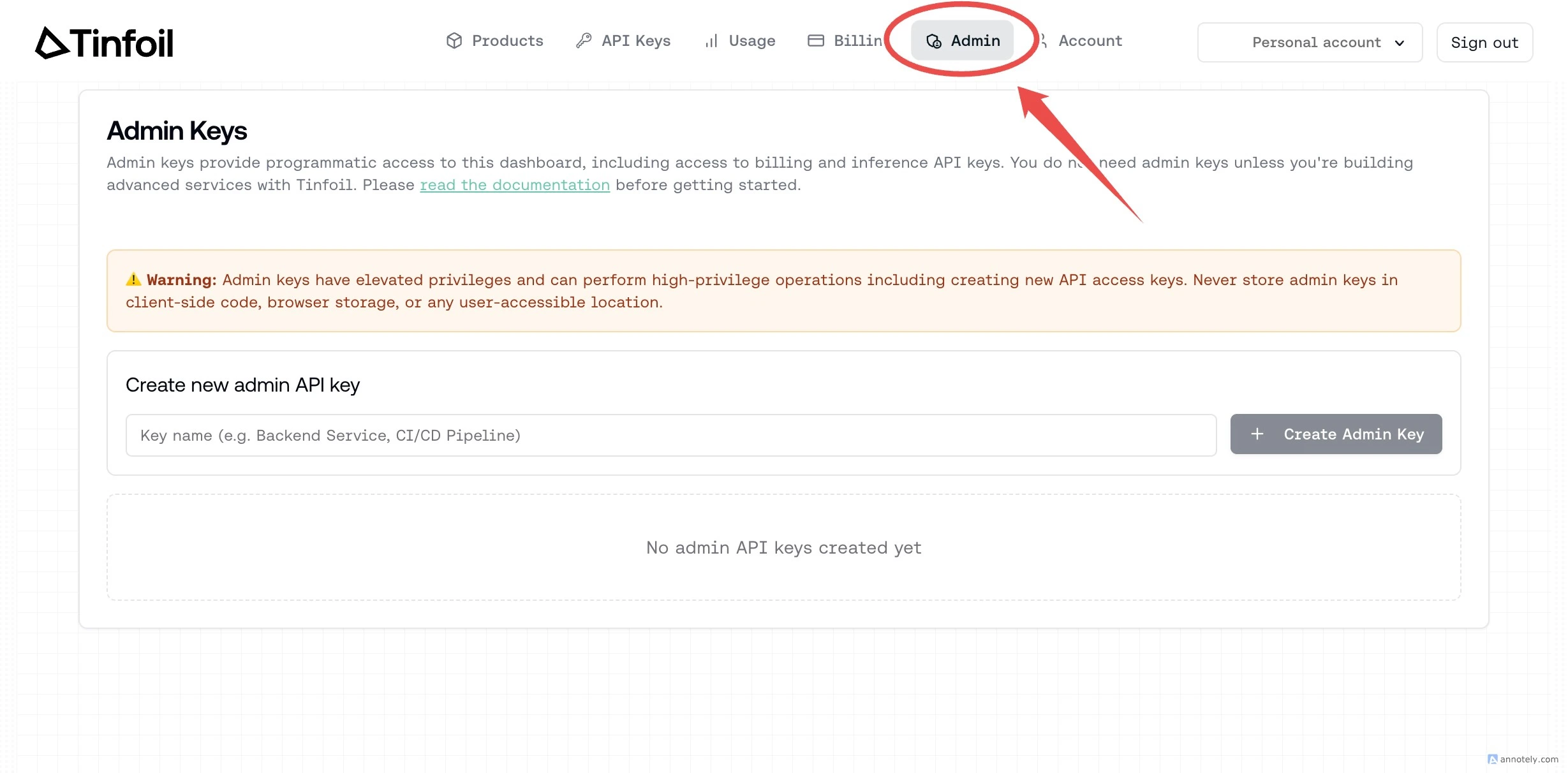Click the plus icon on Create Admin Key
The height and width of the screenshot is (773, 1568).
tap(1257, 434)
